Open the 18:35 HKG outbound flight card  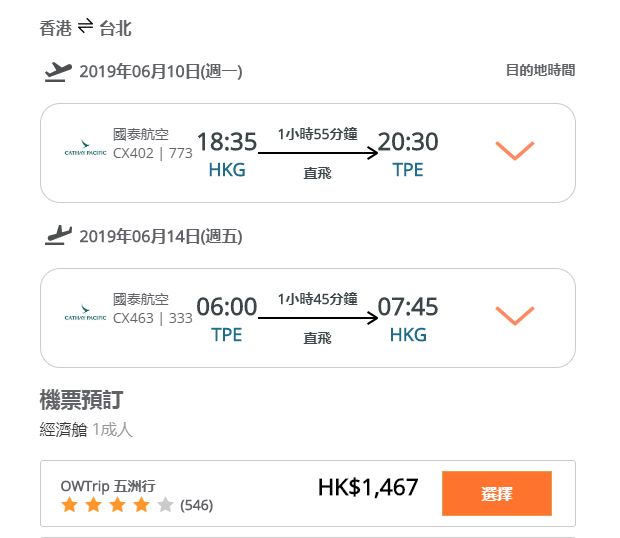[308, 153]
